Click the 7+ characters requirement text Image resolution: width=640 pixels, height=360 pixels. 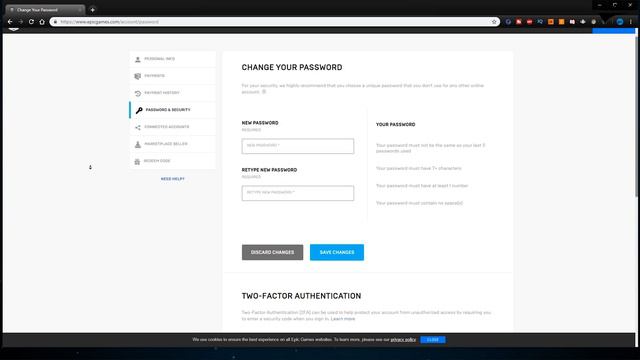pyautogui.click(x=418, y=168)
